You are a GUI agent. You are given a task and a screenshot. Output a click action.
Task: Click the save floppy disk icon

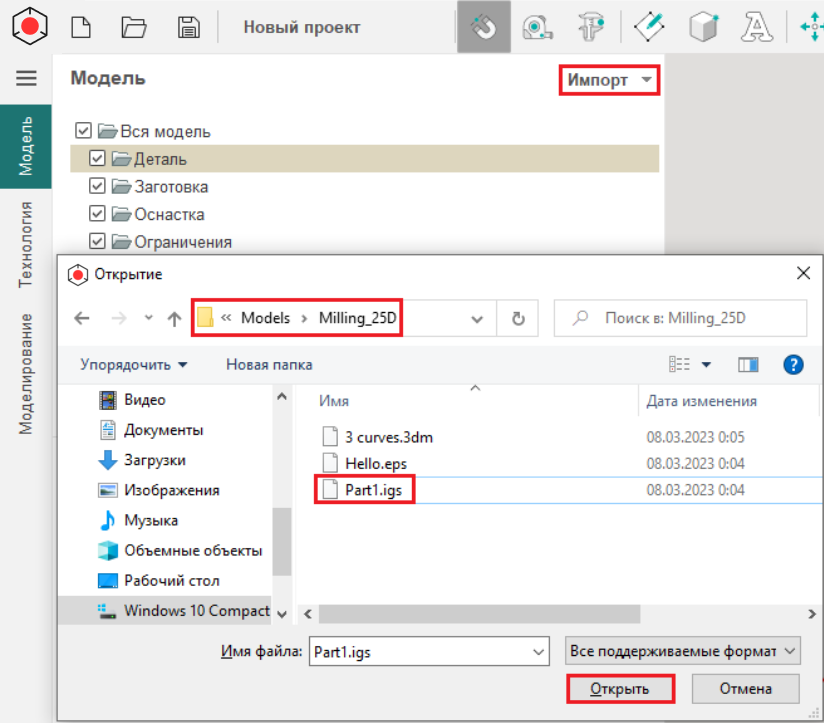click(x=187, y=27)
